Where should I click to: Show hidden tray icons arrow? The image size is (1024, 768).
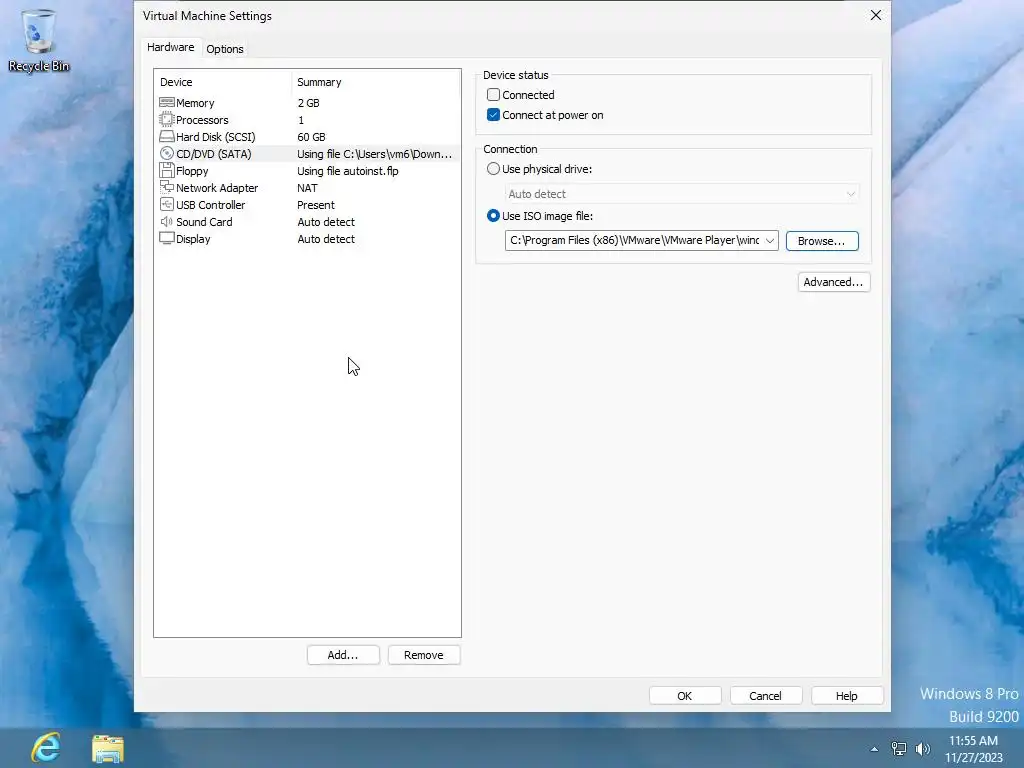click(874, 749)
